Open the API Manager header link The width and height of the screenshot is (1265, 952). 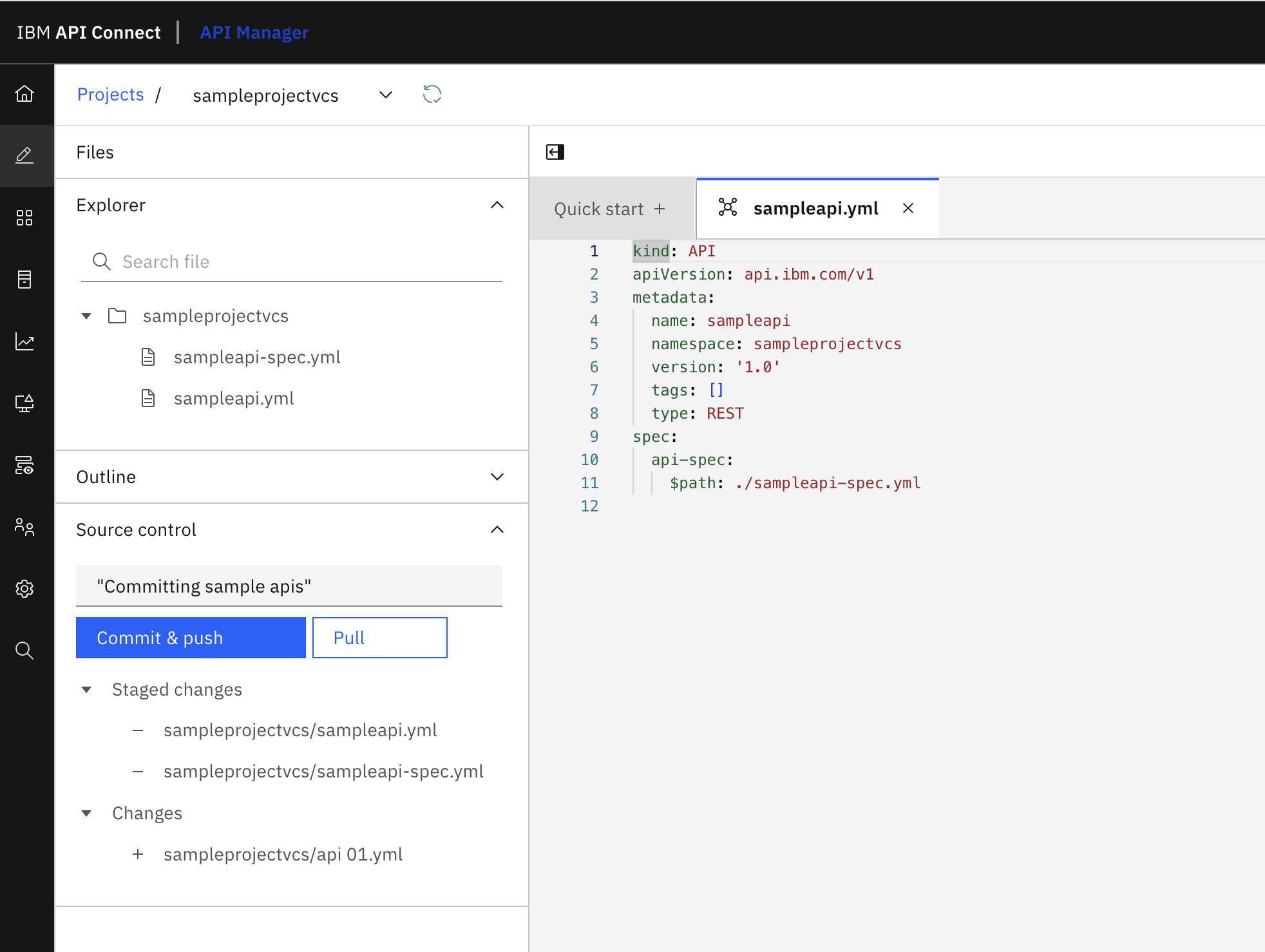(254, 32)
